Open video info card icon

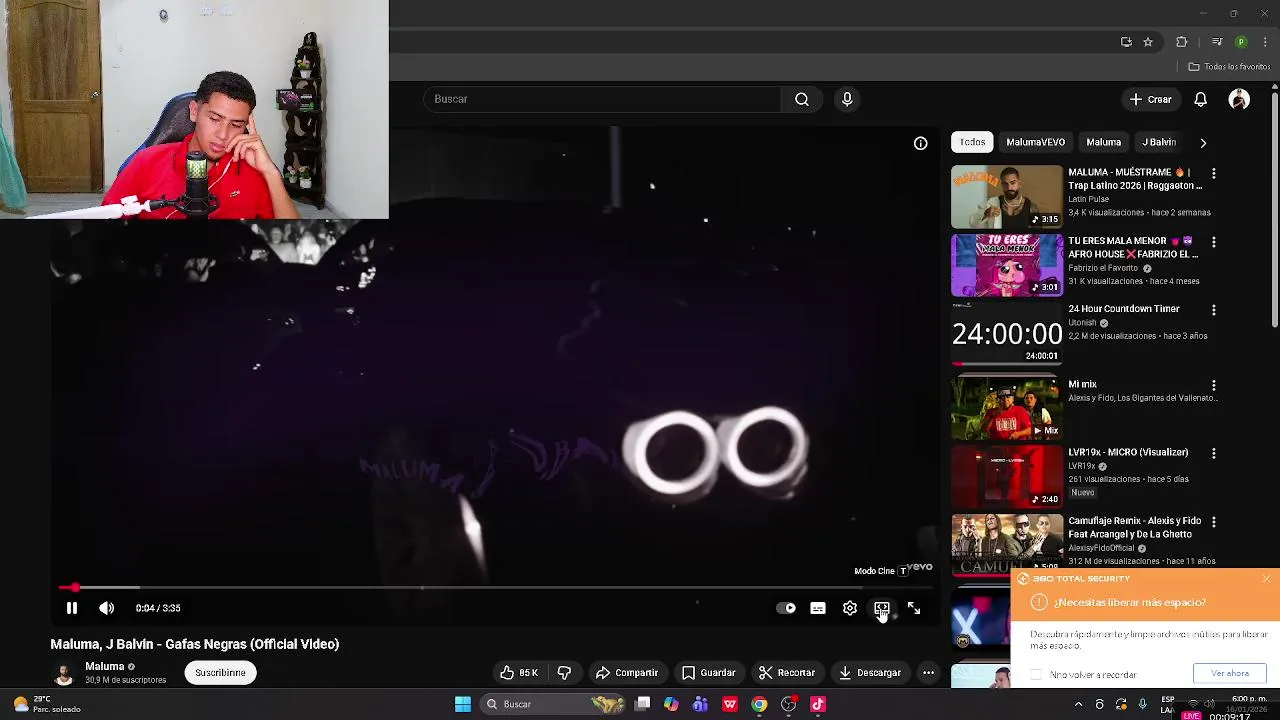coord(921,143)
